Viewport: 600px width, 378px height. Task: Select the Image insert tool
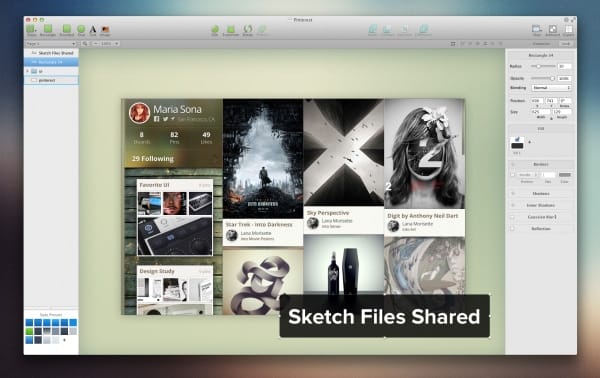[x=105, y=29]
